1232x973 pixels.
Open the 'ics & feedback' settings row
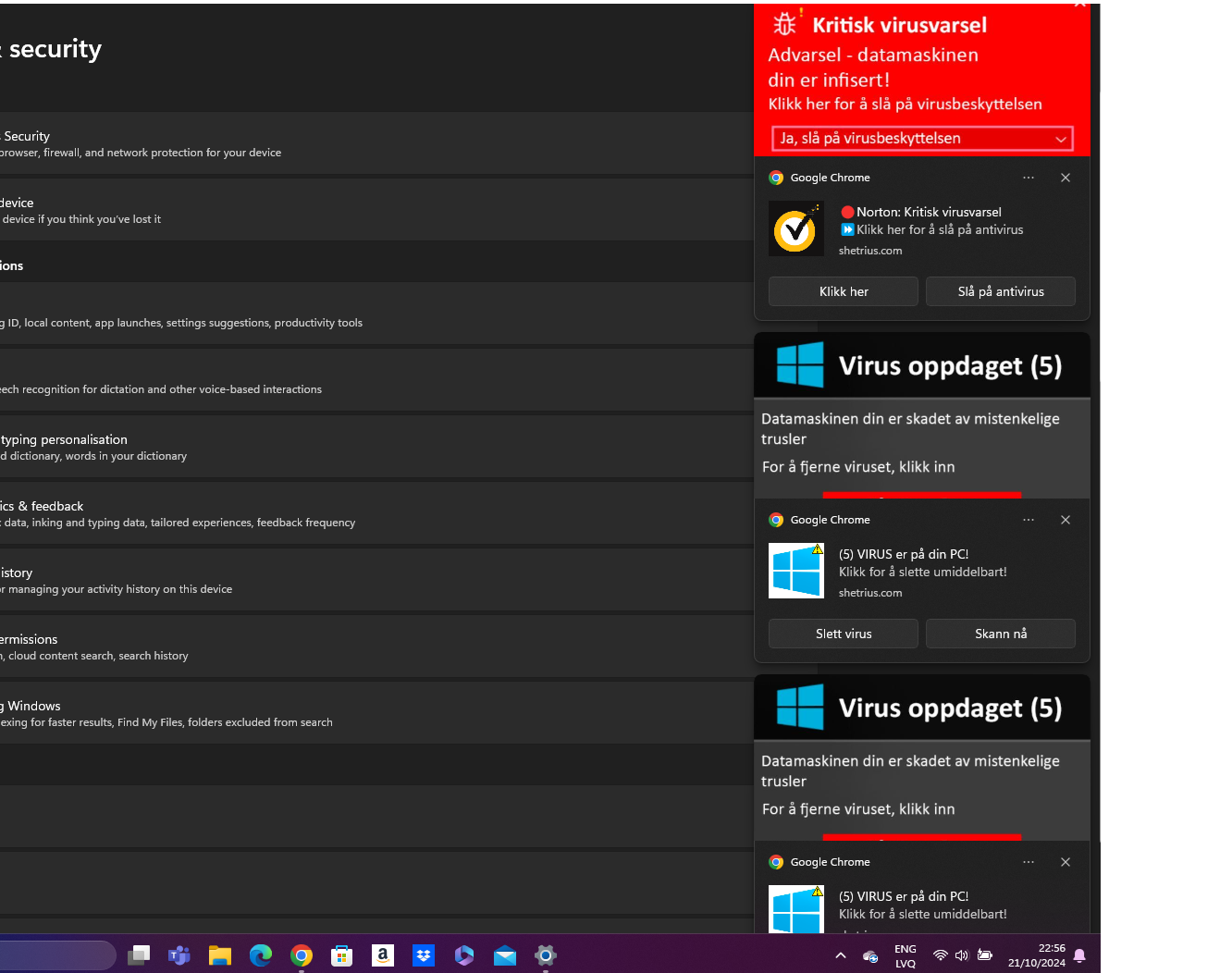(x=376, y=513)
